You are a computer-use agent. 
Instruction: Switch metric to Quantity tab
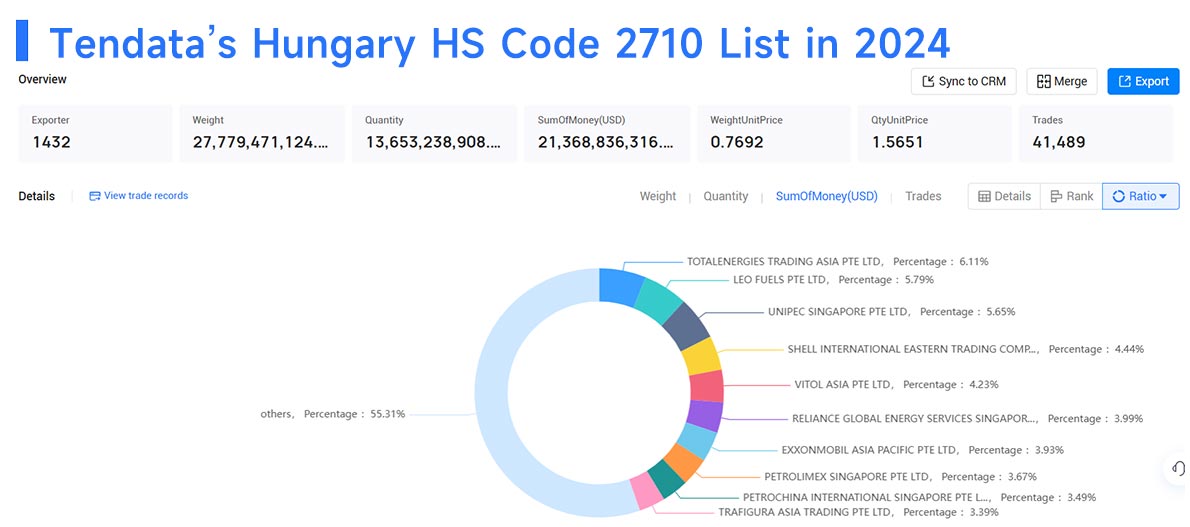[x=726, y=196]
